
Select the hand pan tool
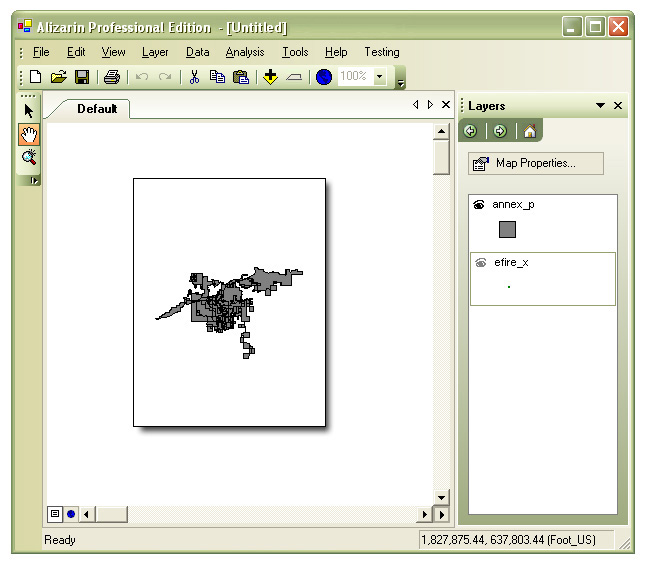[29, 134]
